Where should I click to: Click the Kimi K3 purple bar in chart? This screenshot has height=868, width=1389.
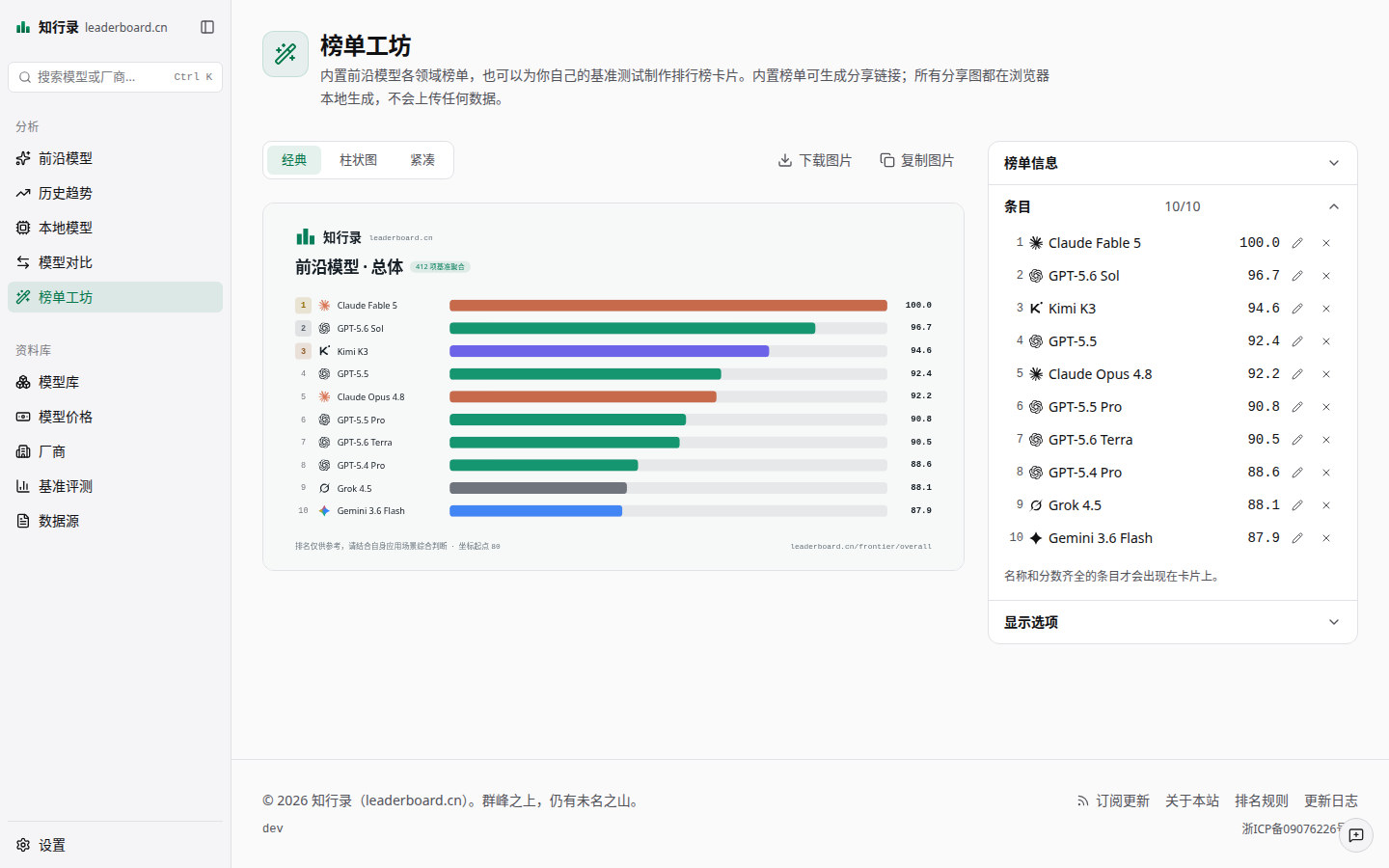(x=610, y=351)
